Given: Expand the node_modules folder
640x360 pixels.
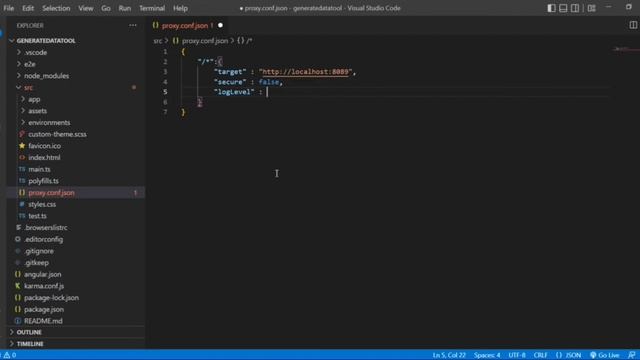Looking at the screenshot, I should coord(46,76).
